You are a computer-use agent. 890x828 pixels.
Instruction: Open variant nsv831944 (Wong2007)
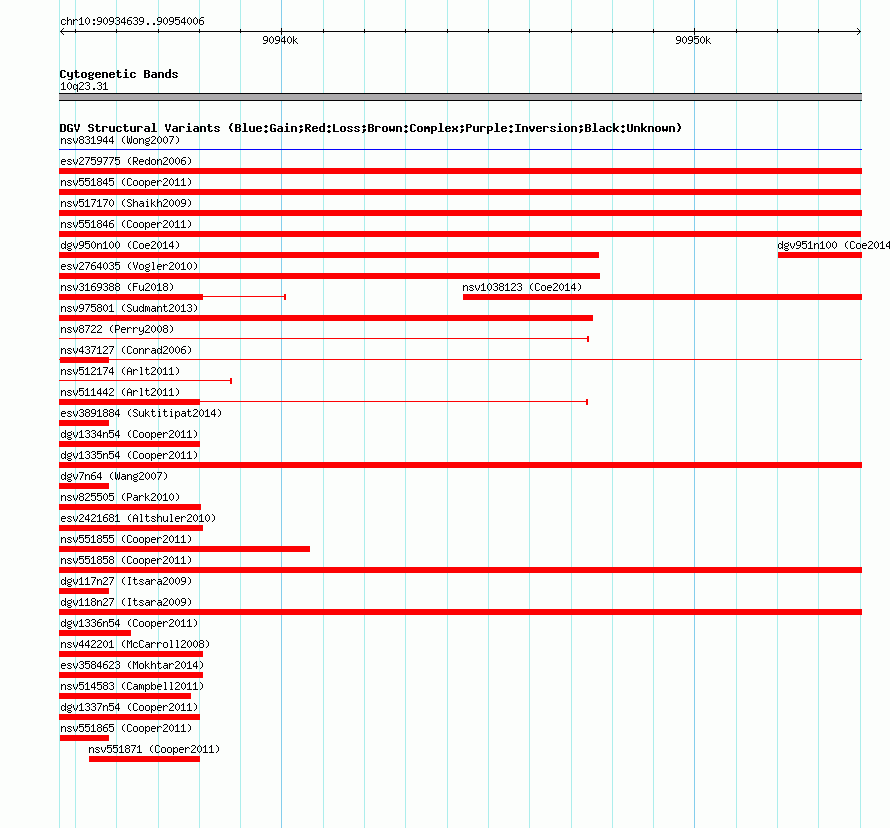point(120,140)
